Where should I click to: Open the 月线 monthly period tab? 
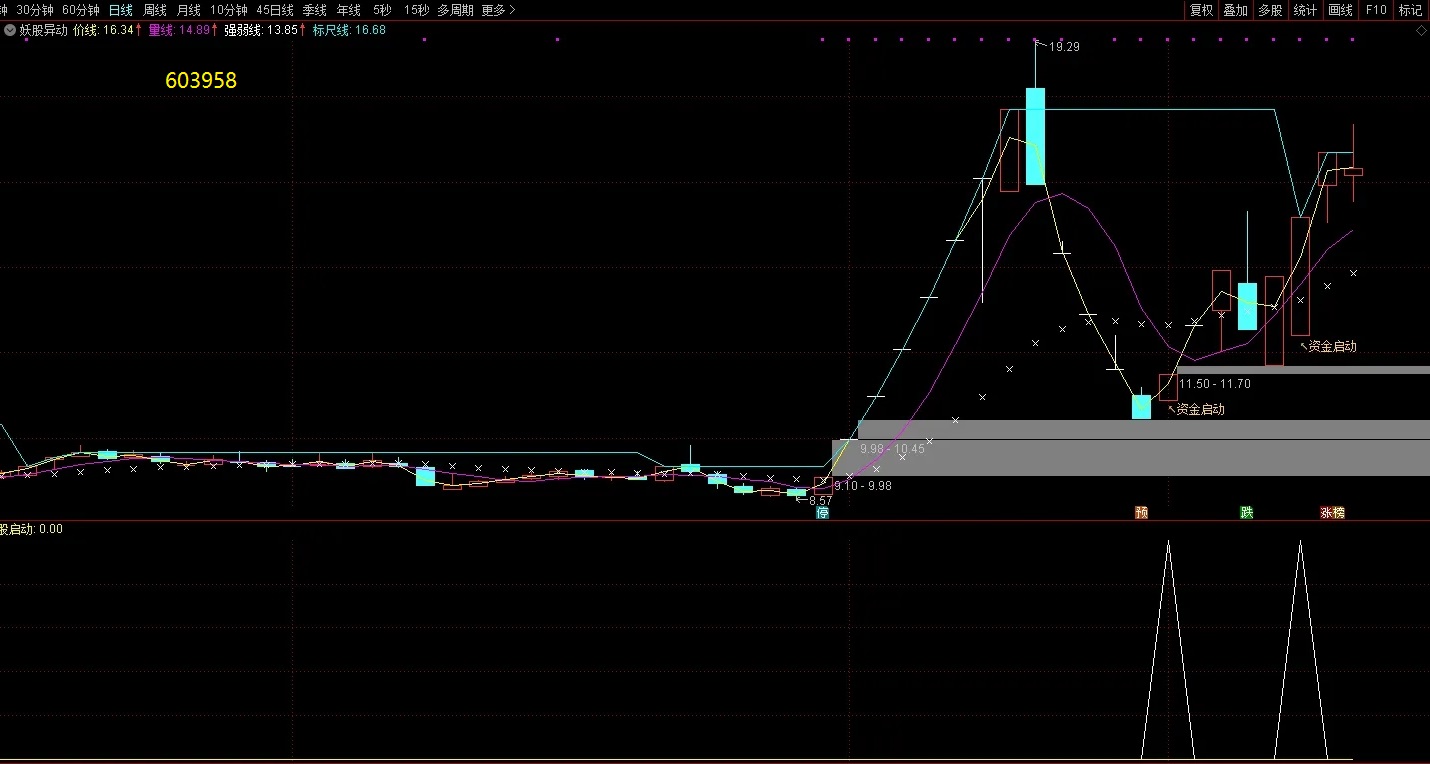[x=189, y=10]
